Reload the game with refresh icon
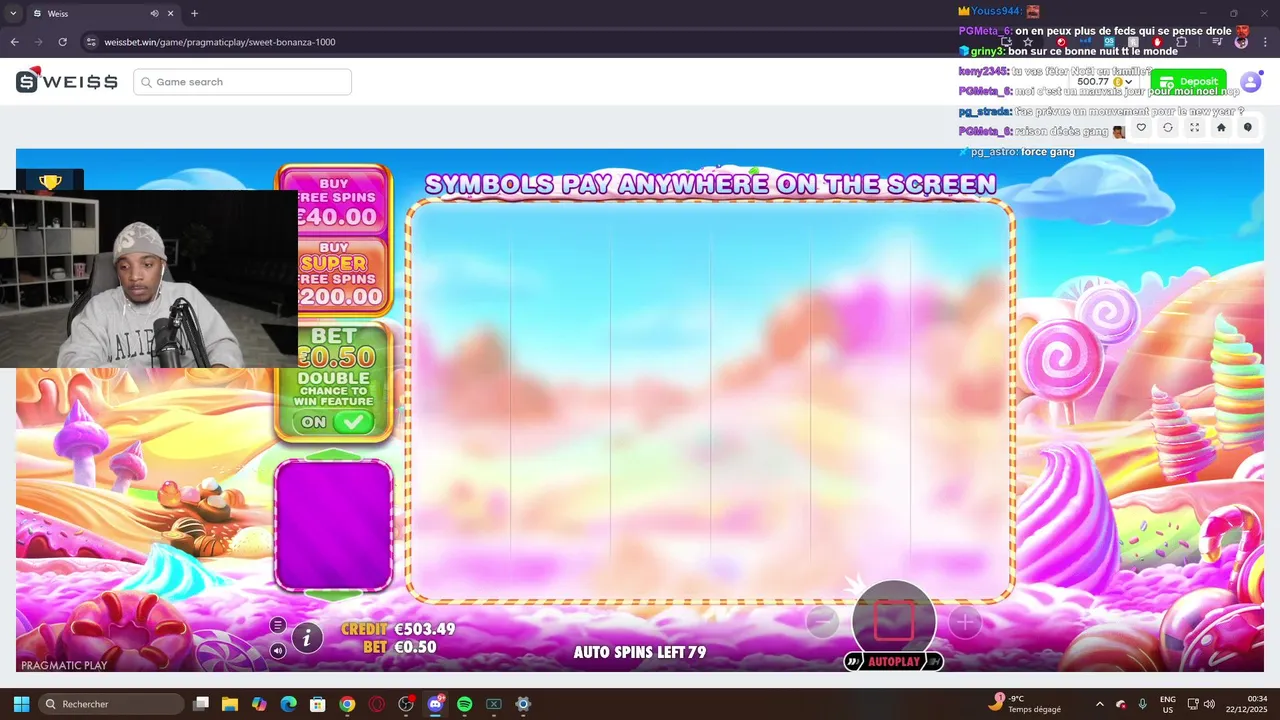1280x720 pixels. pos(1168,128)
